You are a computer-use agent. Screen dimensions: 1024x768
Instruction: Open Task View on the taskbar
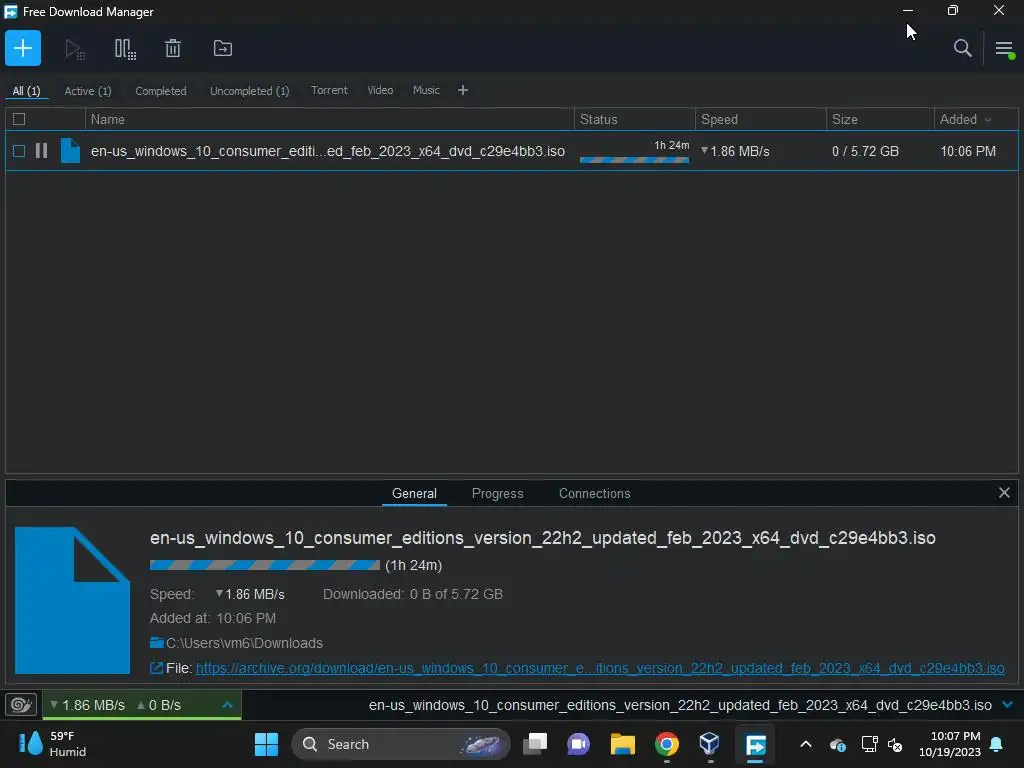point(535,744)
